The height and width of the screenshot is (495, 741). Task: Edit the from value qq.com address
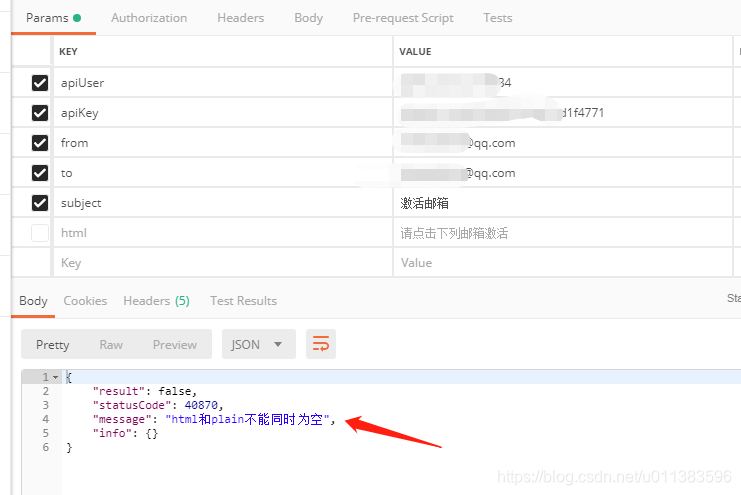tap(563, 143)
